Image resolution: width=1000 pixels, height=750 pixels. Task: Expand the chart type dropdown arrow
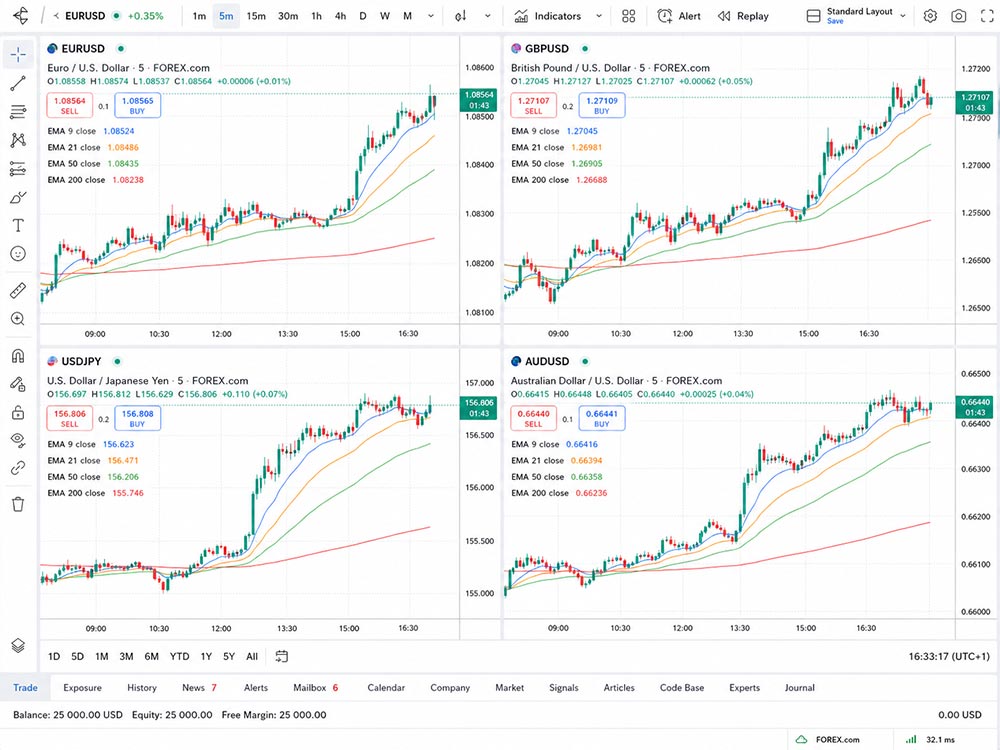point(488,16)
